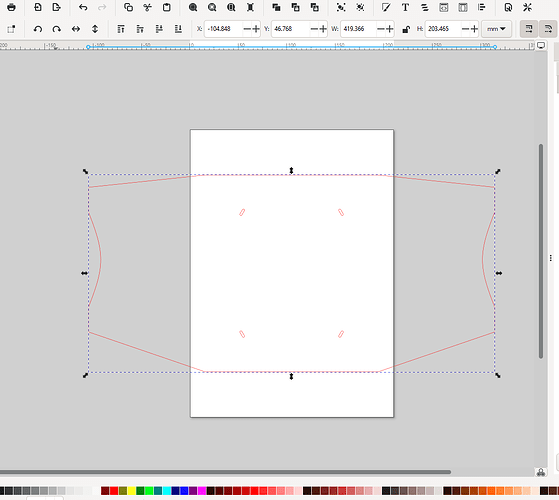Rotate selection 90° counter-clockwise
The image size is (559, 500).
pyautogui.click(x=38, y=29)
